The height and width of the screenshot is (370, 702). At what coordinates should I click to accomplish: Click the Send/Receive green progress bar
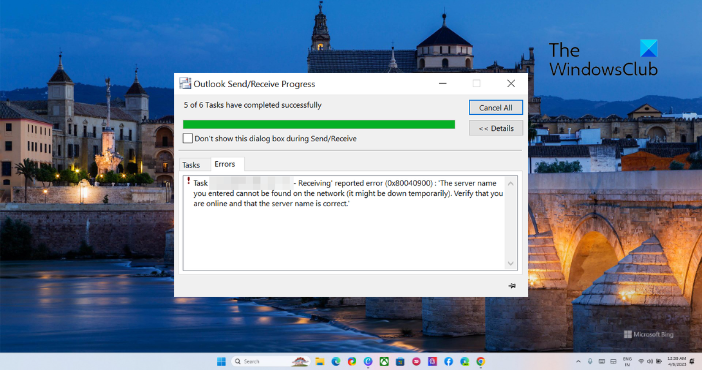319,125
